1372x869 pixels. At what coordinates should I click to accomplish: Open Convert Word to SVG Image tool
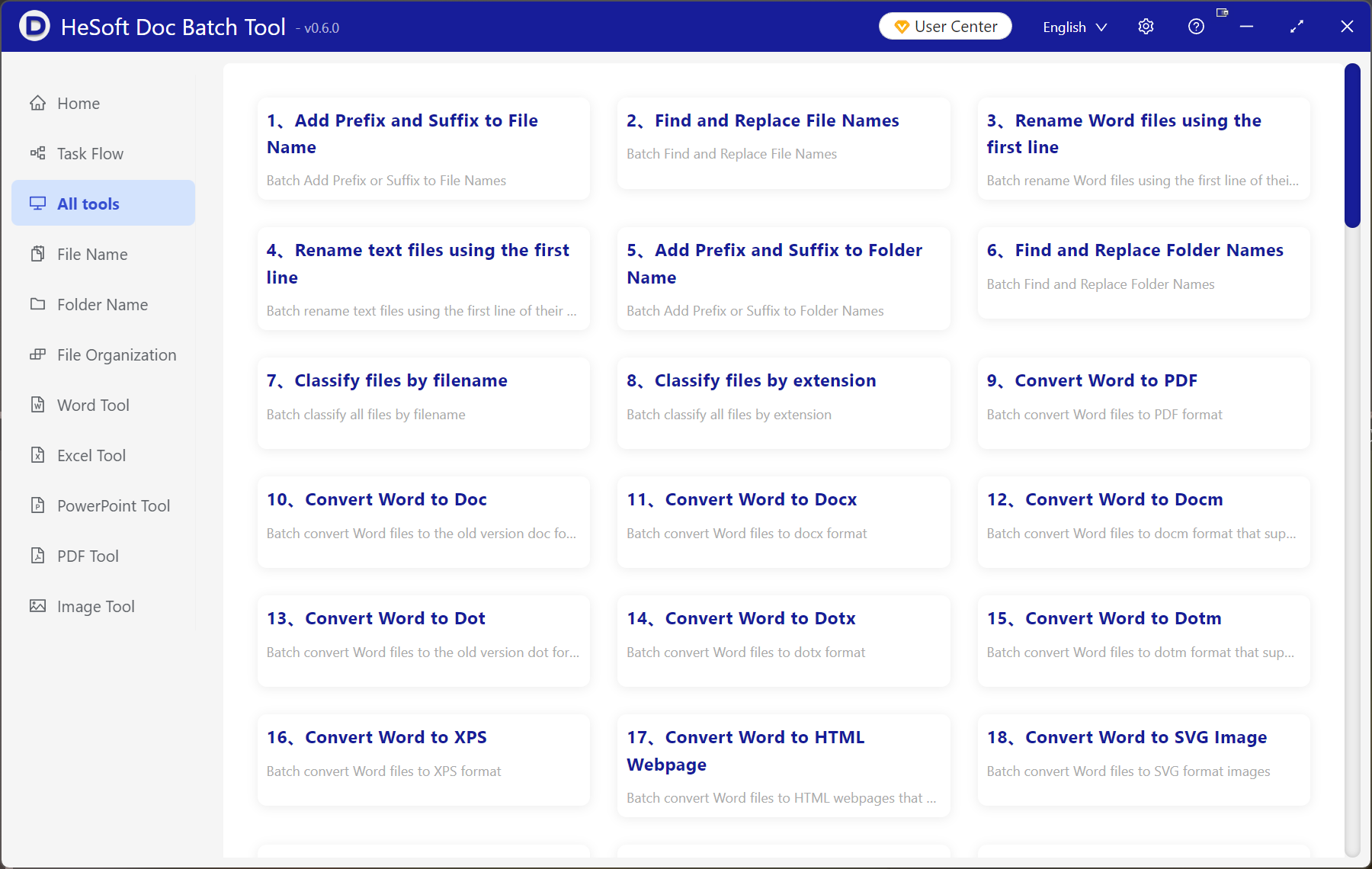(1144, 760)
